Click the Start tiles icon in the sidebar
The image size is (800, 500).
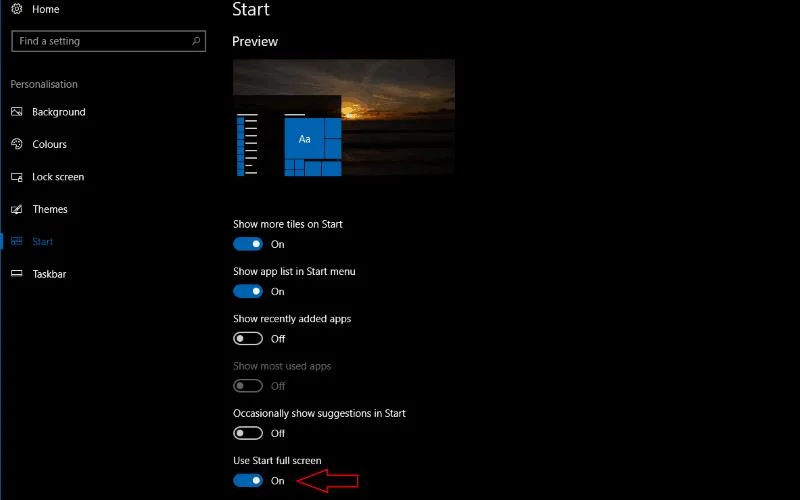pos(17,241)
